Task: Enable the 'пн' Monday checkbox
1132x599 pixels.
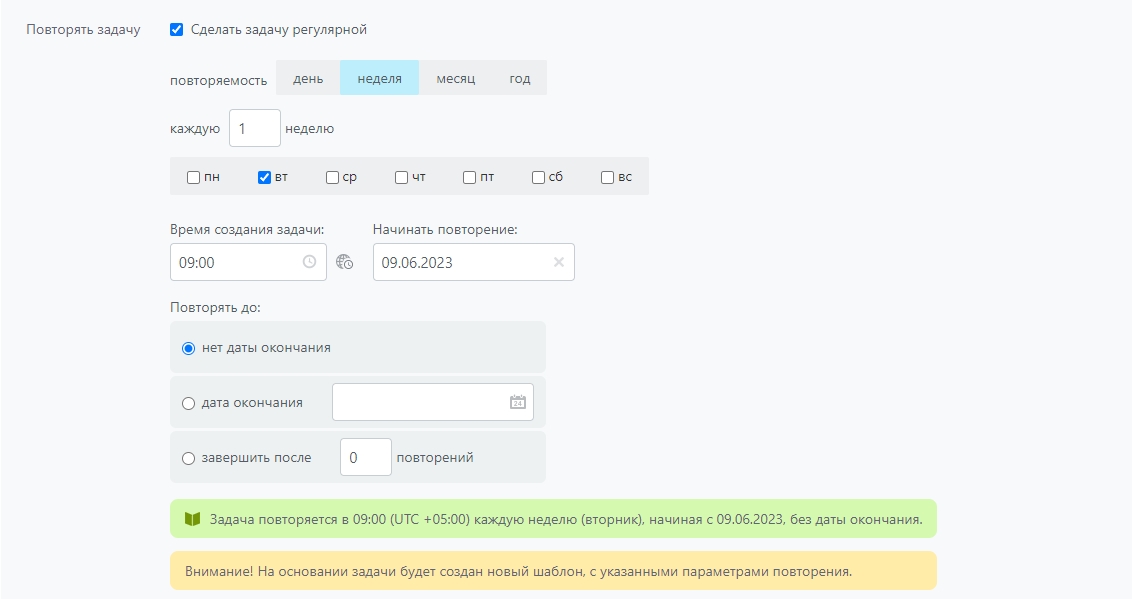Action: [x=193, y=178]
